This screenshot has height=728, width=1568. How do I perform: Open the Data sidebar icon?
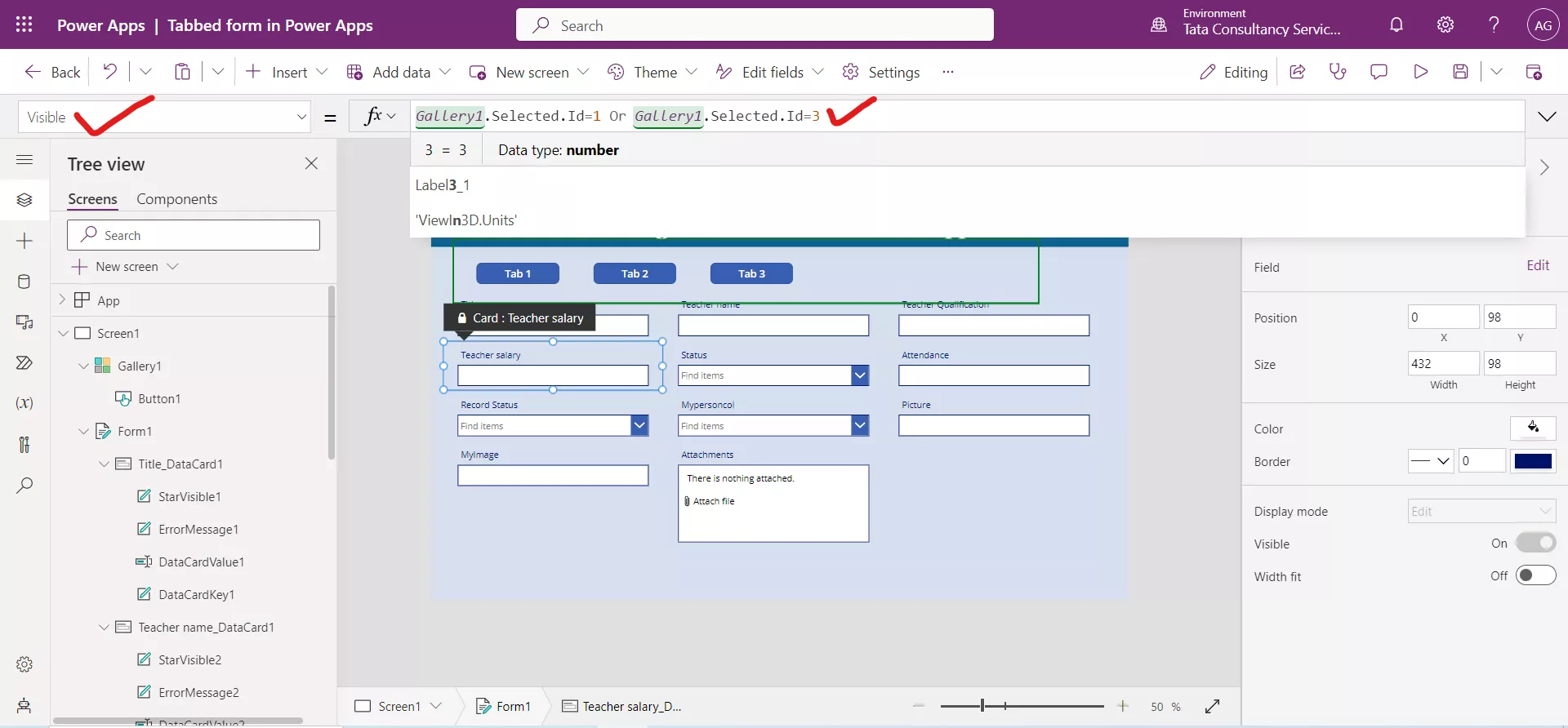tap(24, 282)
